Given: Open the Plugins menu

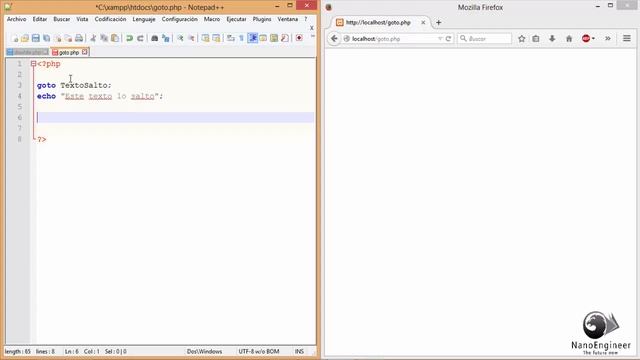Looking at the screenshot, I should tap(262, 19).
